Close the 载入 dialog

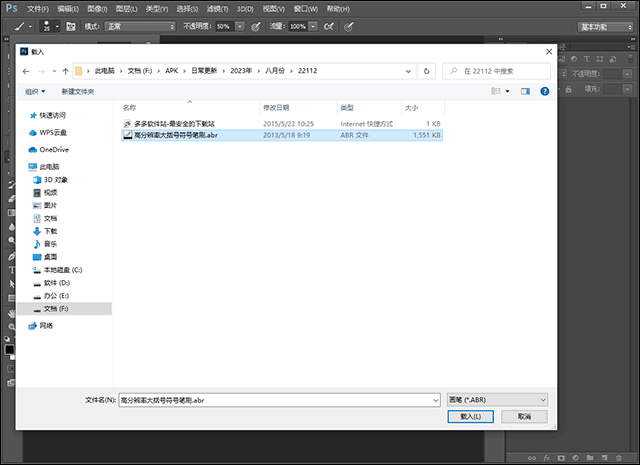coord(549,51)
